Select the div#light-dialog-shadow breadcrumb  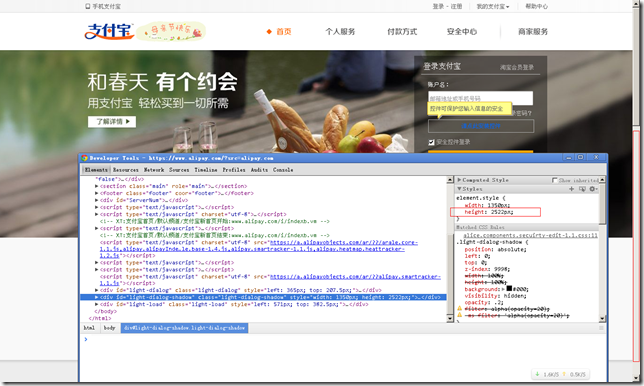[184, 328]
